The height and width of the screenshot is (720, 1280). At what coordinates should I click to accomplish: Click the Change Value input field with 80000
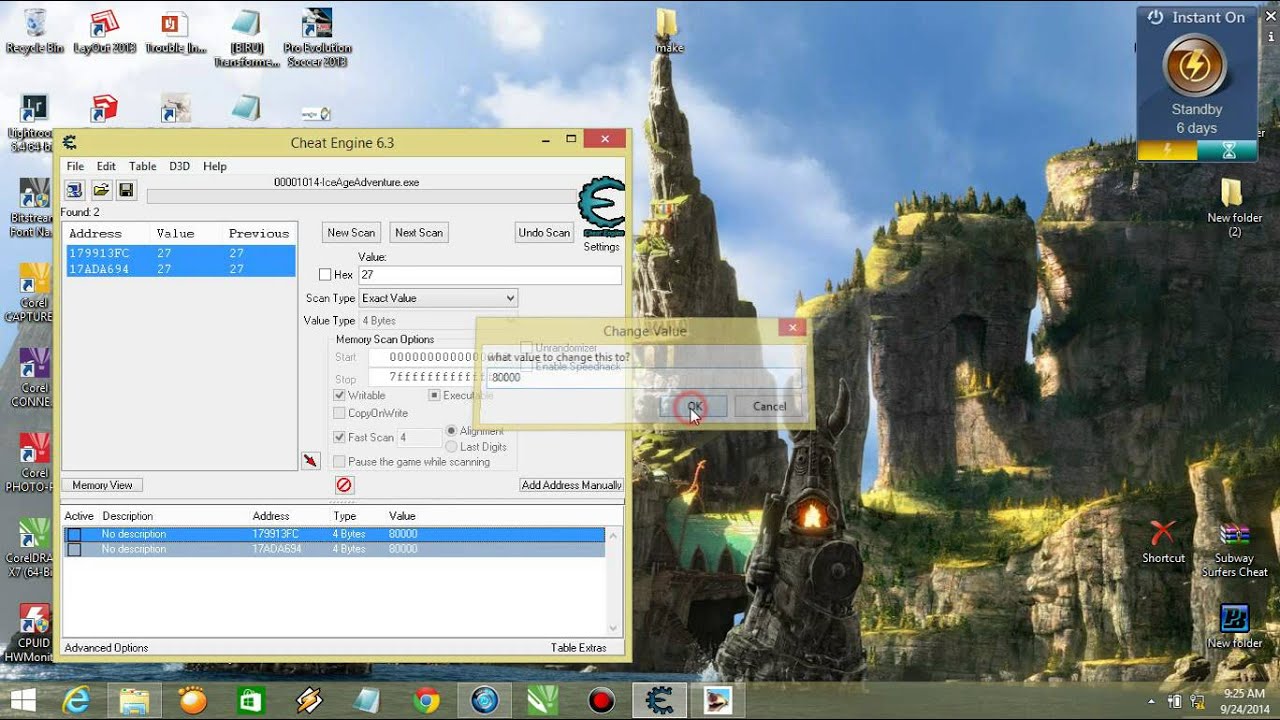(645, 378)
